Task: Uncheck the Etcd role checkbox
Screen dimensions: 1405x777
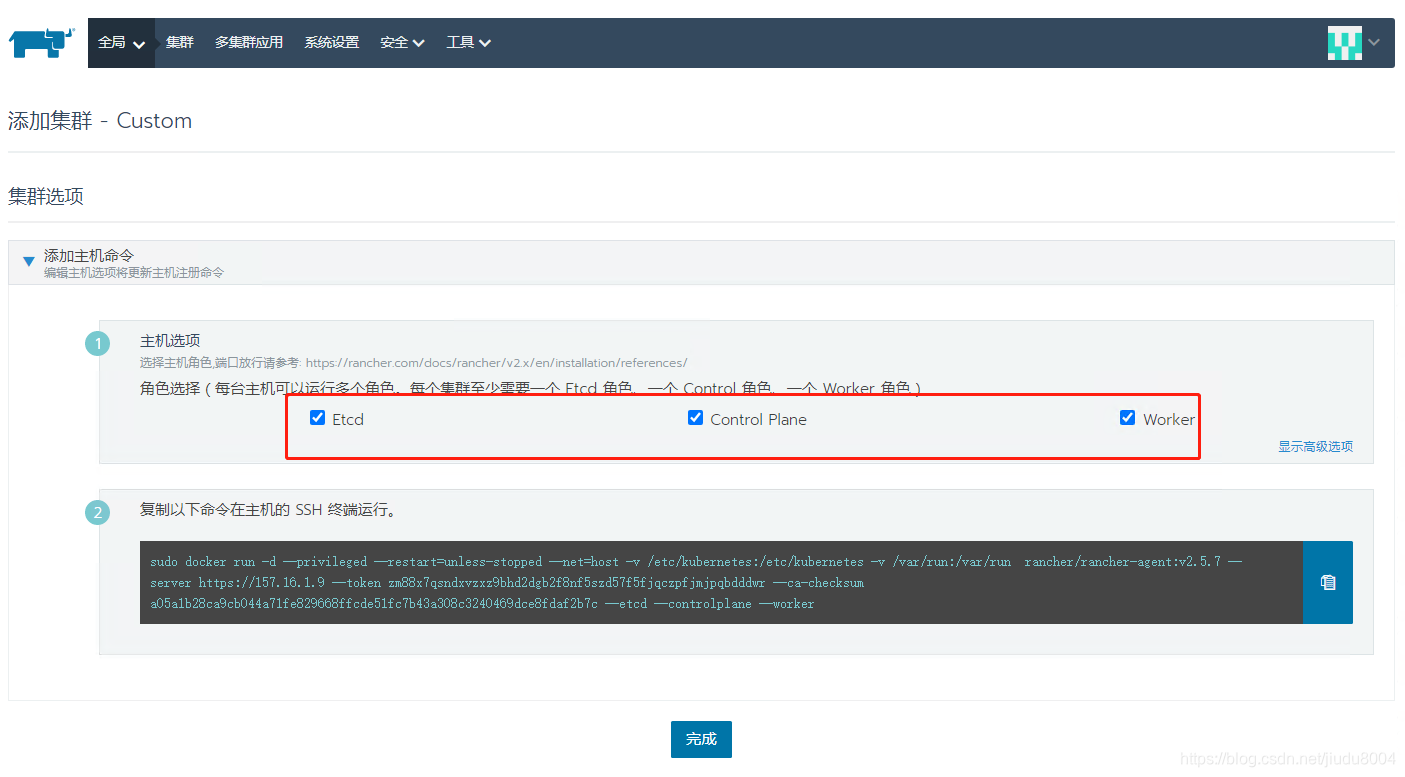Action: [x=318, y=418]
